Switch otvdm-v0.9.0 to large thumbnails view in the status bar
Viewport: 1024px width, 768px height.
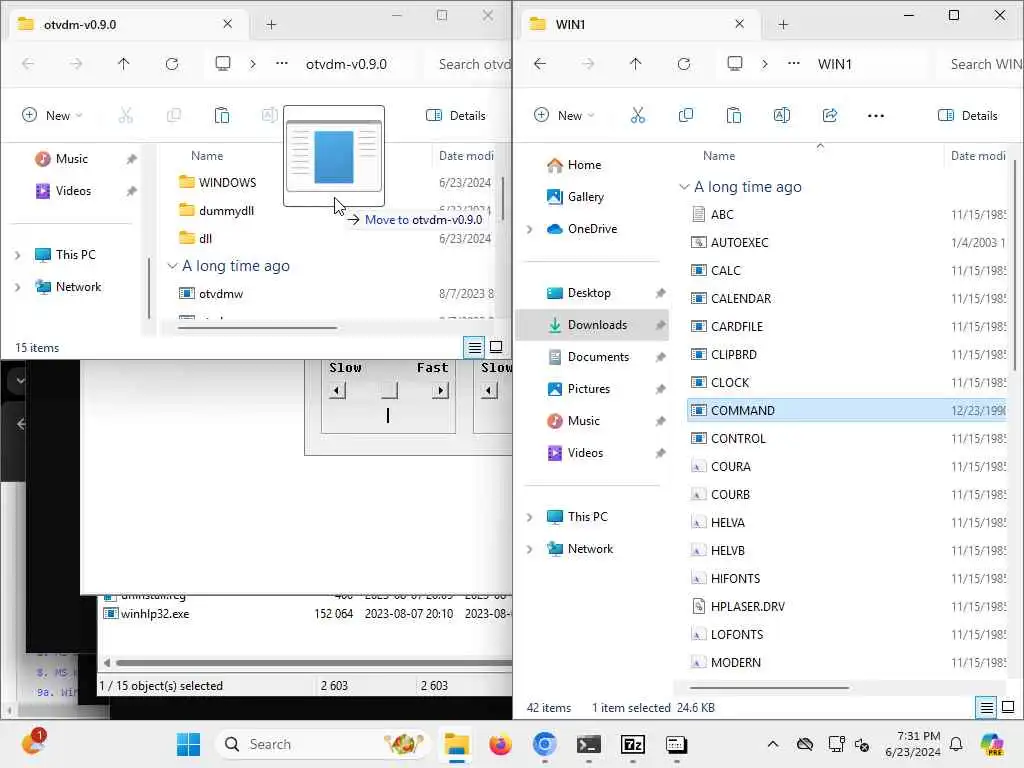coord(496,347)
